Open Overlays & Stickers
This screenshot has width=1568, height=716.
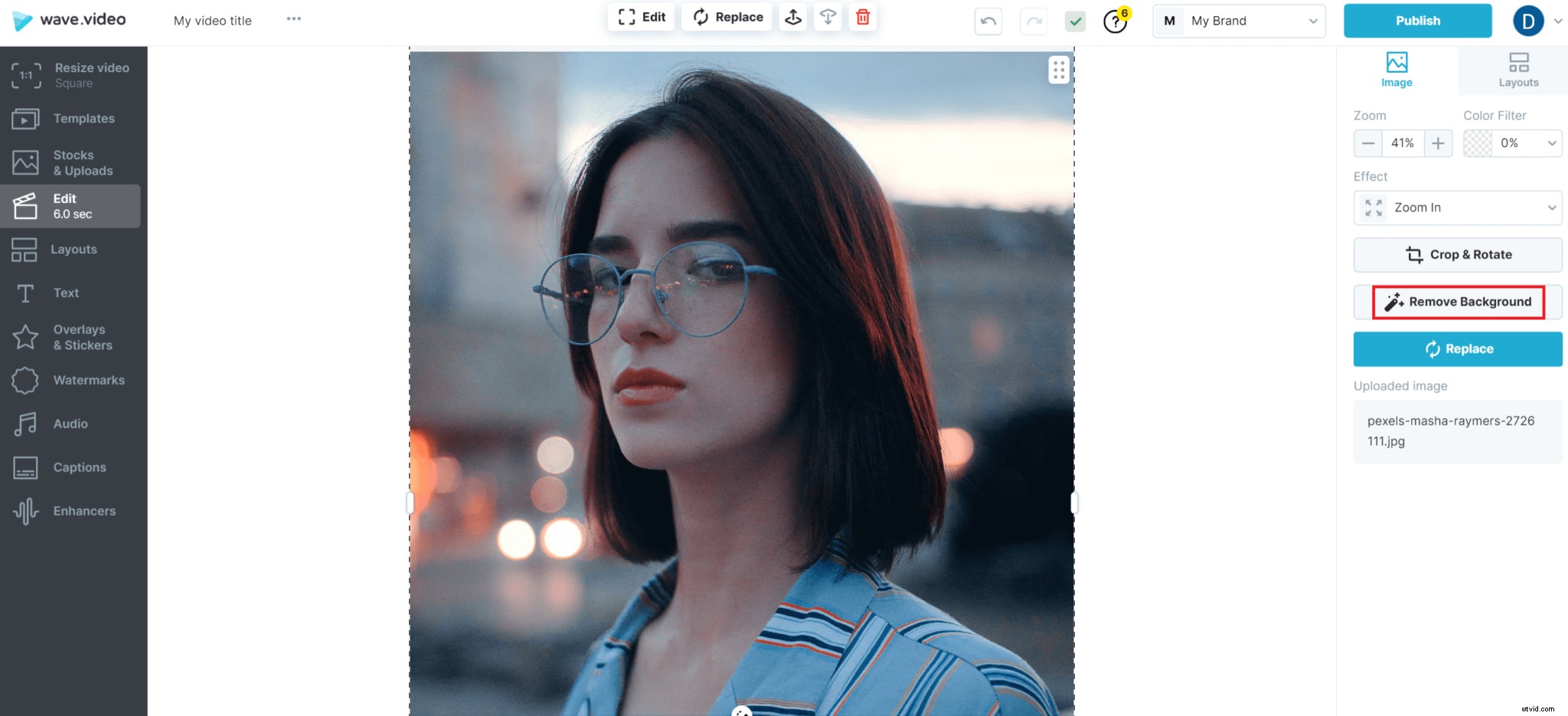(78, 337)
